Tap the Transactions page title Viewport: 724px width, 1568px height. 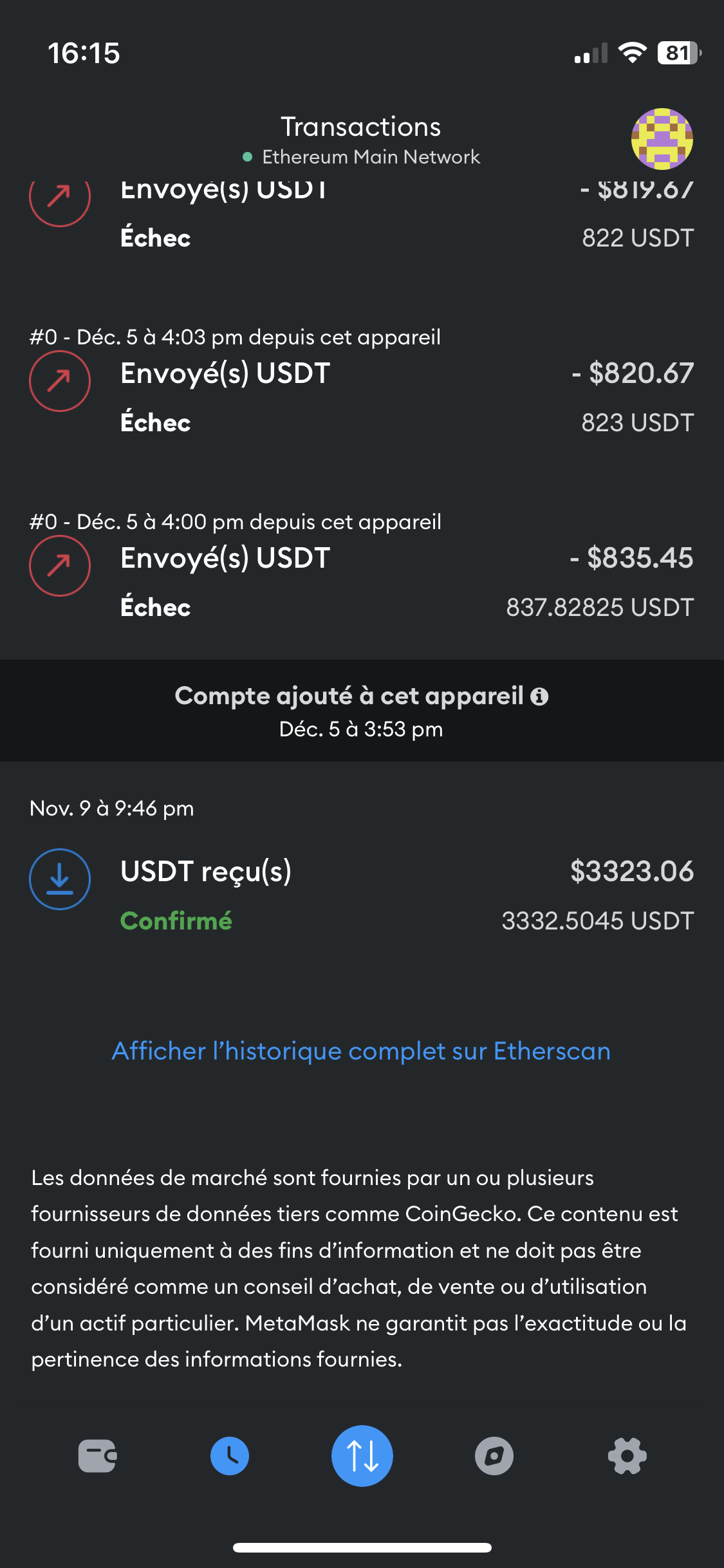[x=360, y=127]
